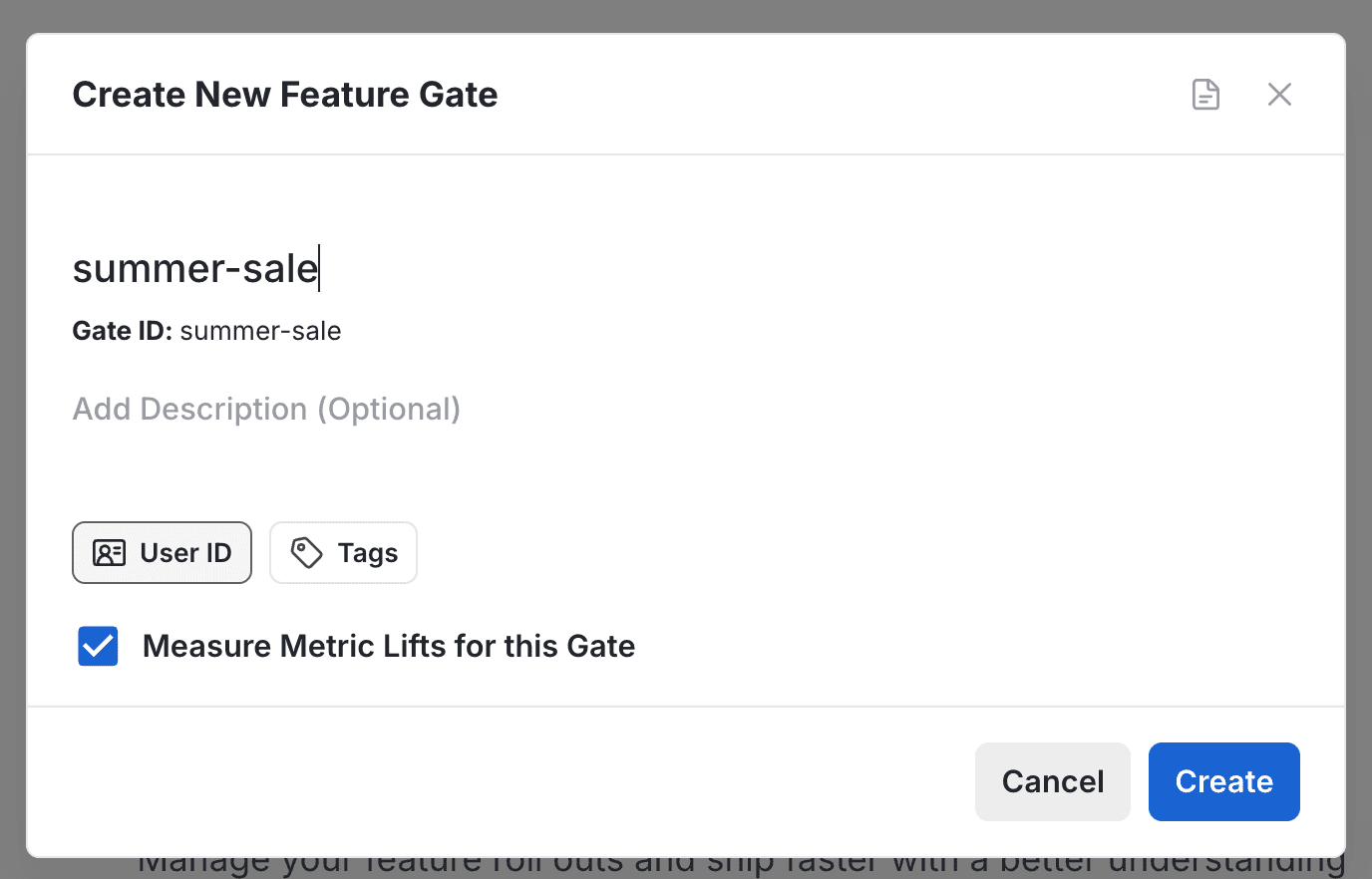This screenshot has width=1372, height=879.
Task: Click the price-tag icon in the Tags selector
Action: pos(306,552)
